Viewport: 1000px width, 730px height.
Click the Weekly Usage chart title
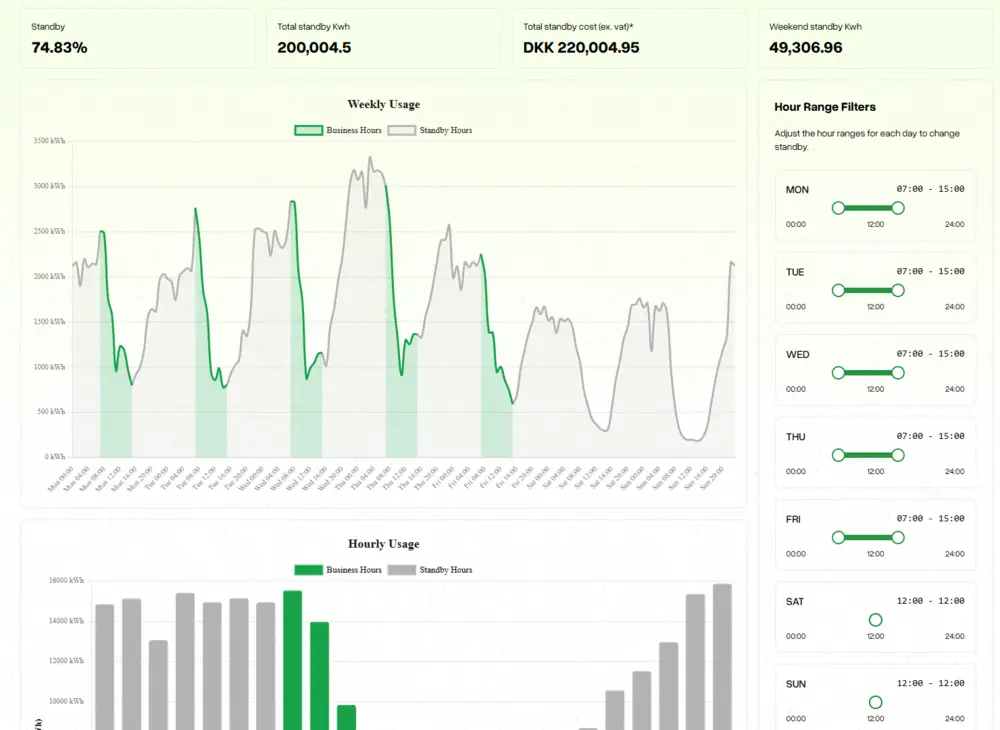(384, 104)
